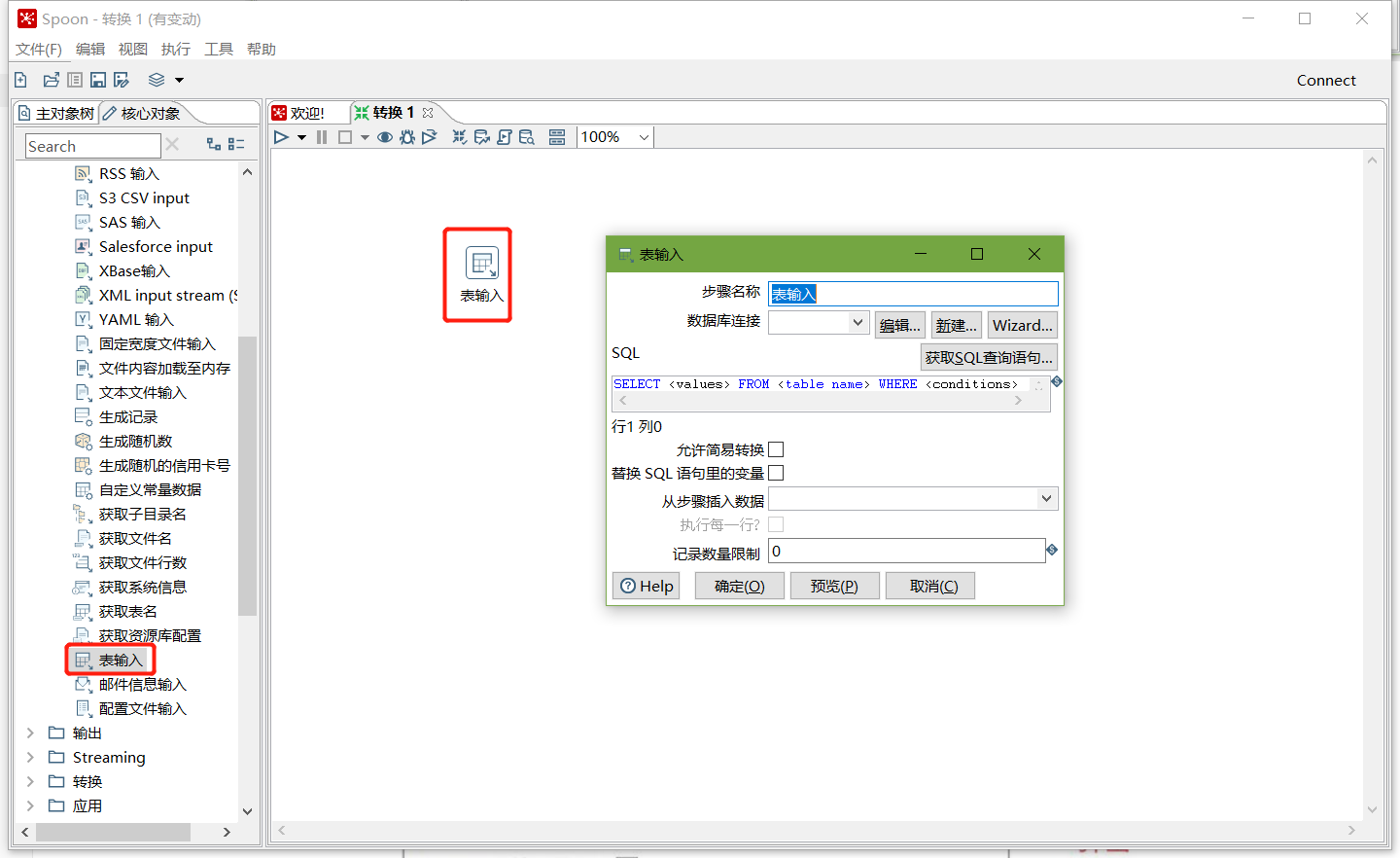Click the generate SQL icon
The image size is (1400, 858).
(x=505, y=137)
